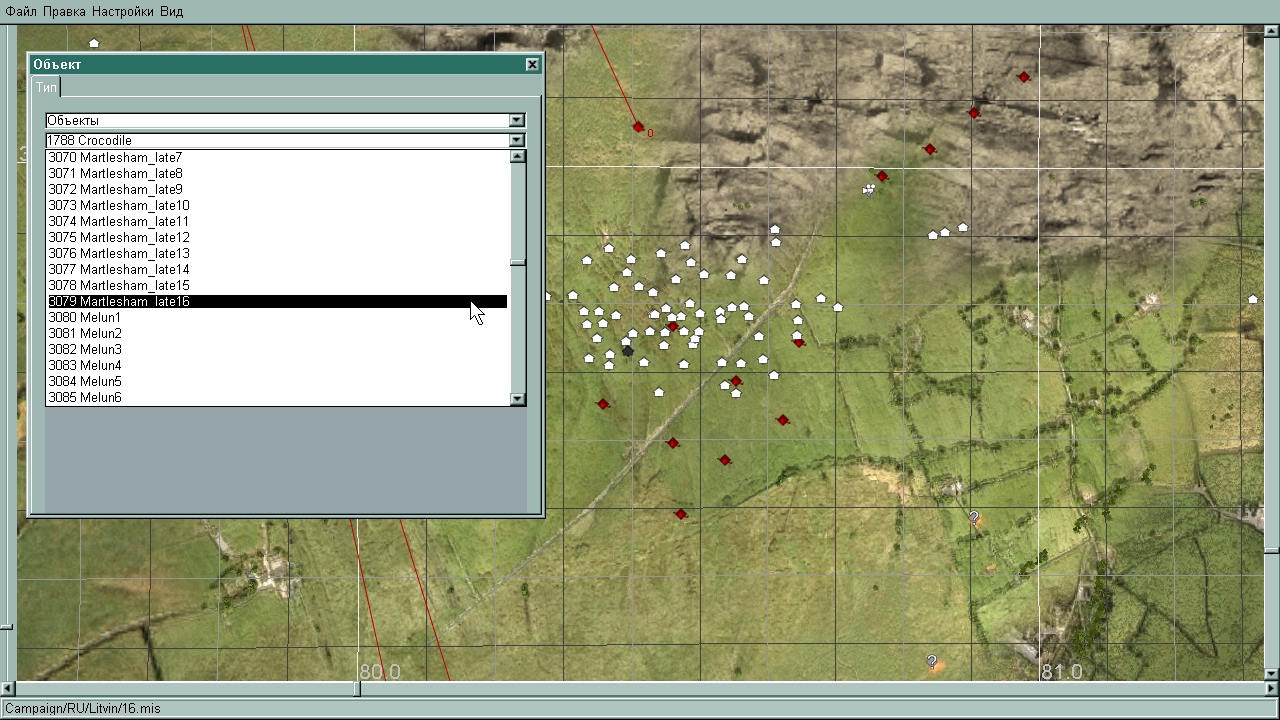Click the white house icon at far right edge
This screenshot has width=1280, height=720.
pos(1252,299)
